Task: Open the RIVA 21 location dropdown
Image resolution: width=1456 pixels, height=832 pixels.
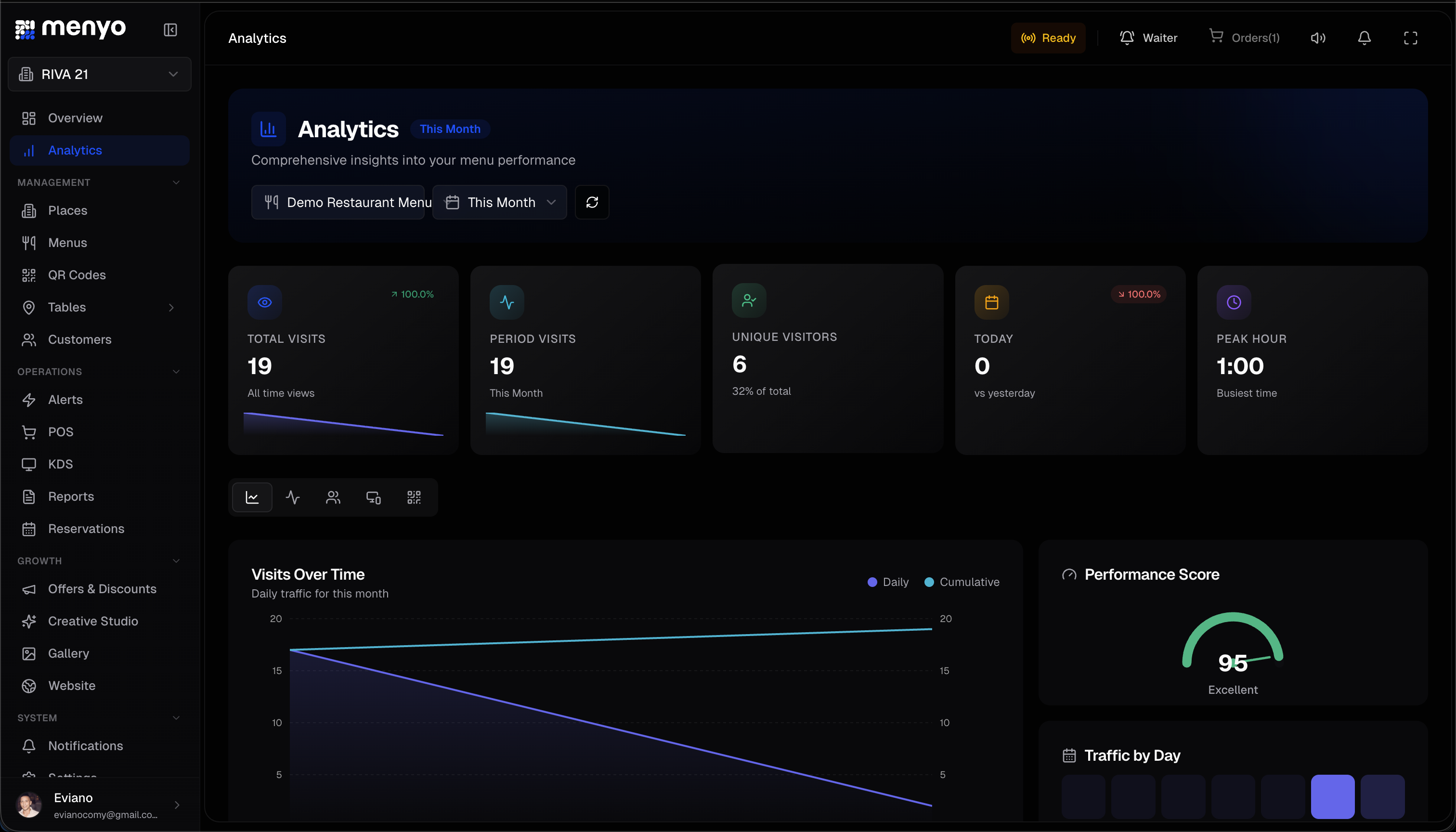Action: tap(99, 74)
